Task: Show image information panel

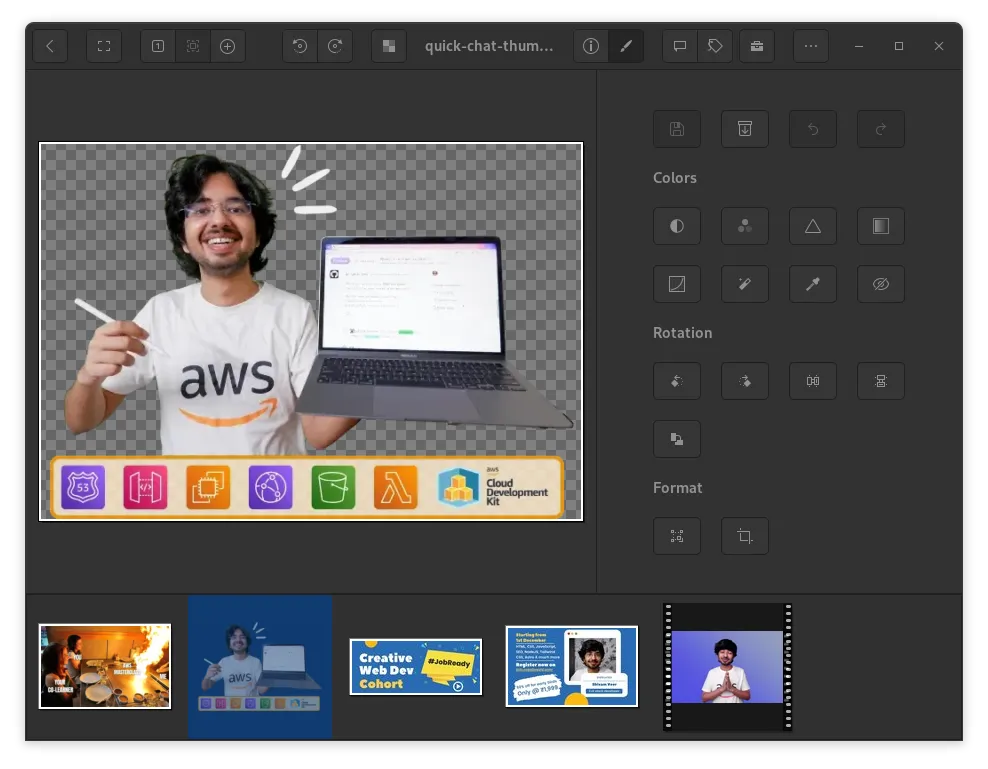Action: 590,46
